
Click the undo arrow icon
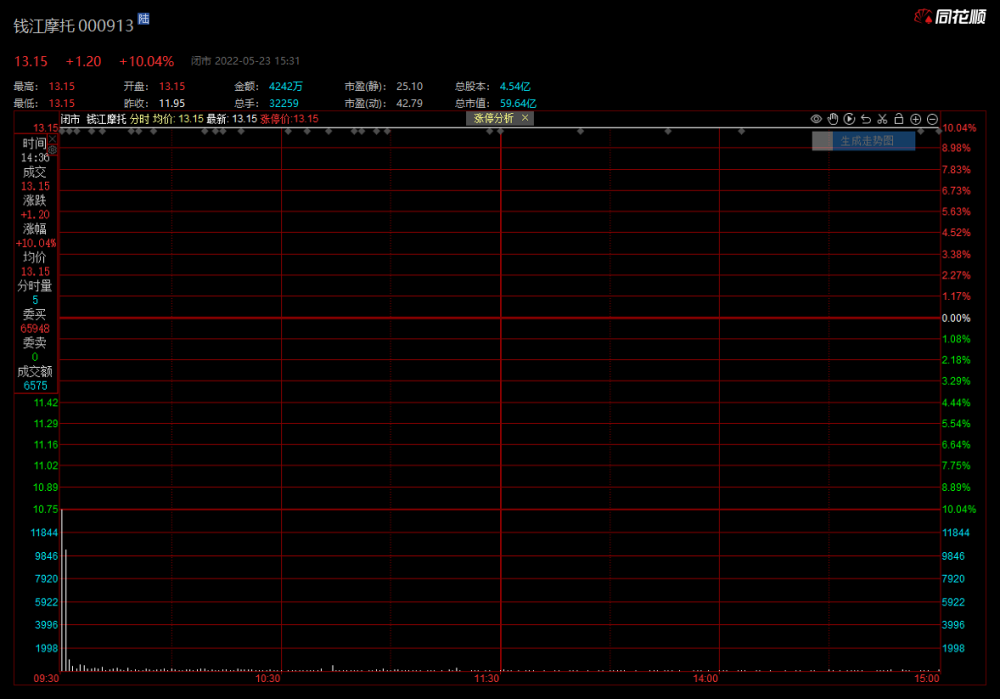coord(865,119)
